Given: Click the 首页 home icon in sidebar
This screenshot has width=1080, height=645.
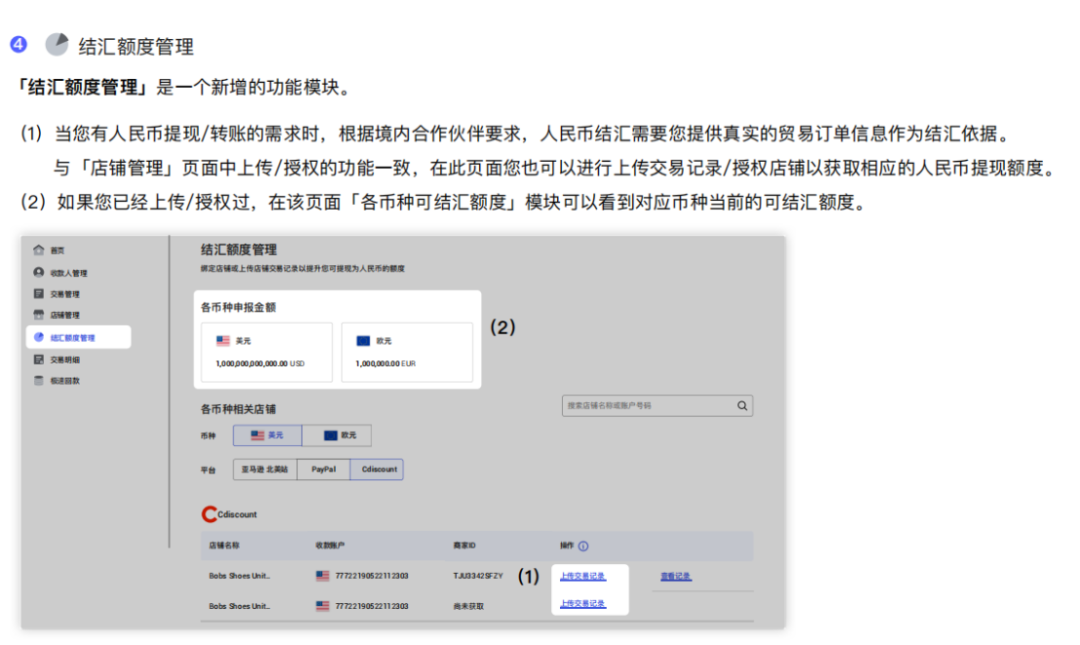Looking at the screenshot, I should point(38,250).
